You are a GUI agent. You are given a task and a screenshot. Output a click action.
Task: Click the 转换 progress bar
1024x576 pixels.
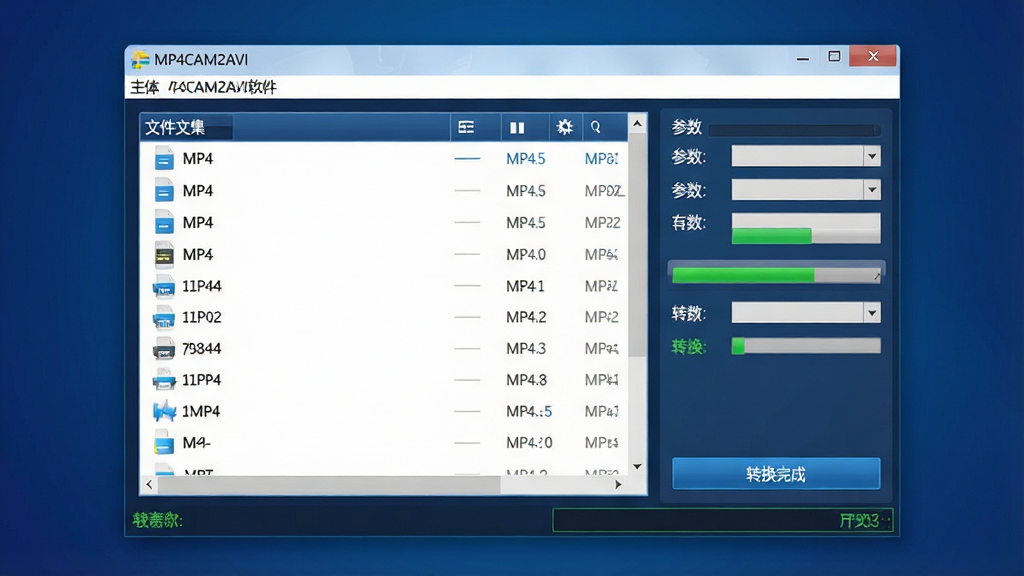tap(806, 346)
